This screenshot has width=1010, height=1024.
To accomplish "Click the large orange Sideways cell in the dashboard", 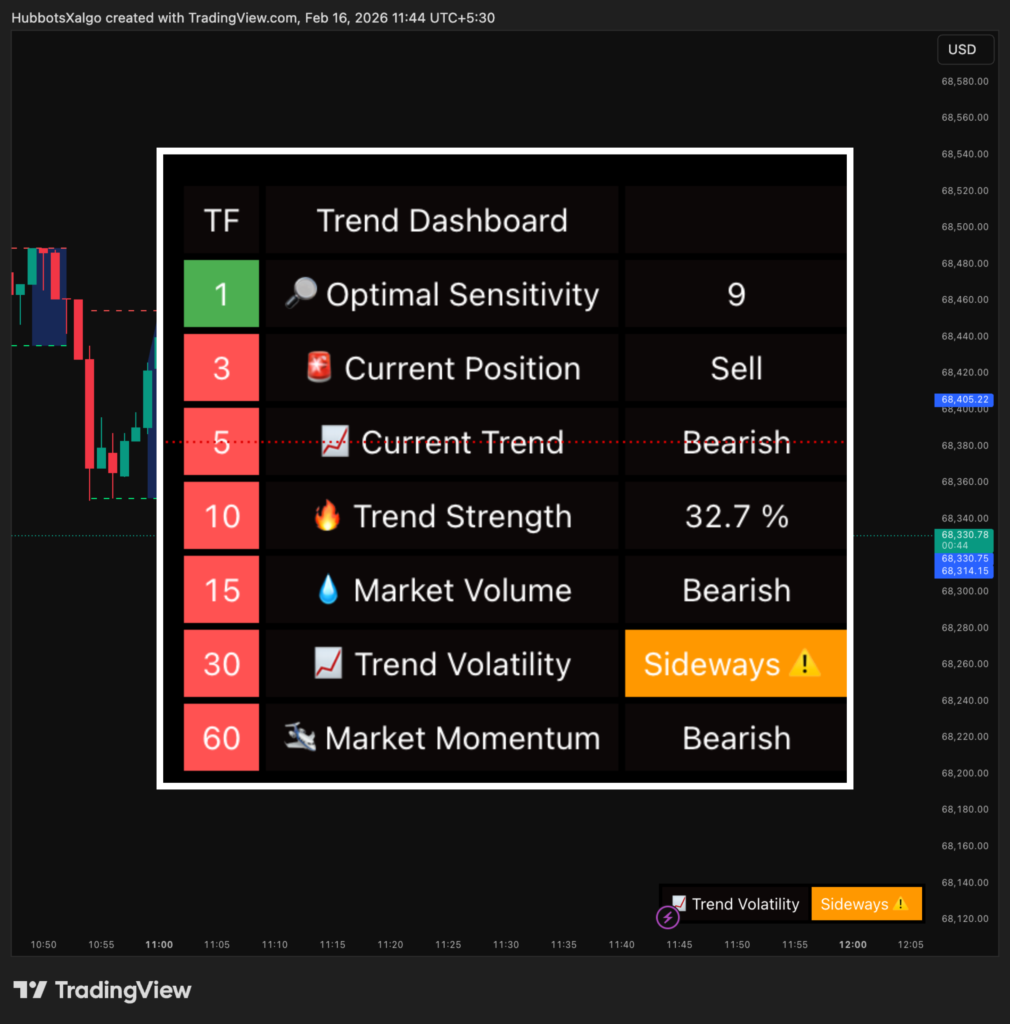I will [735, 663].
